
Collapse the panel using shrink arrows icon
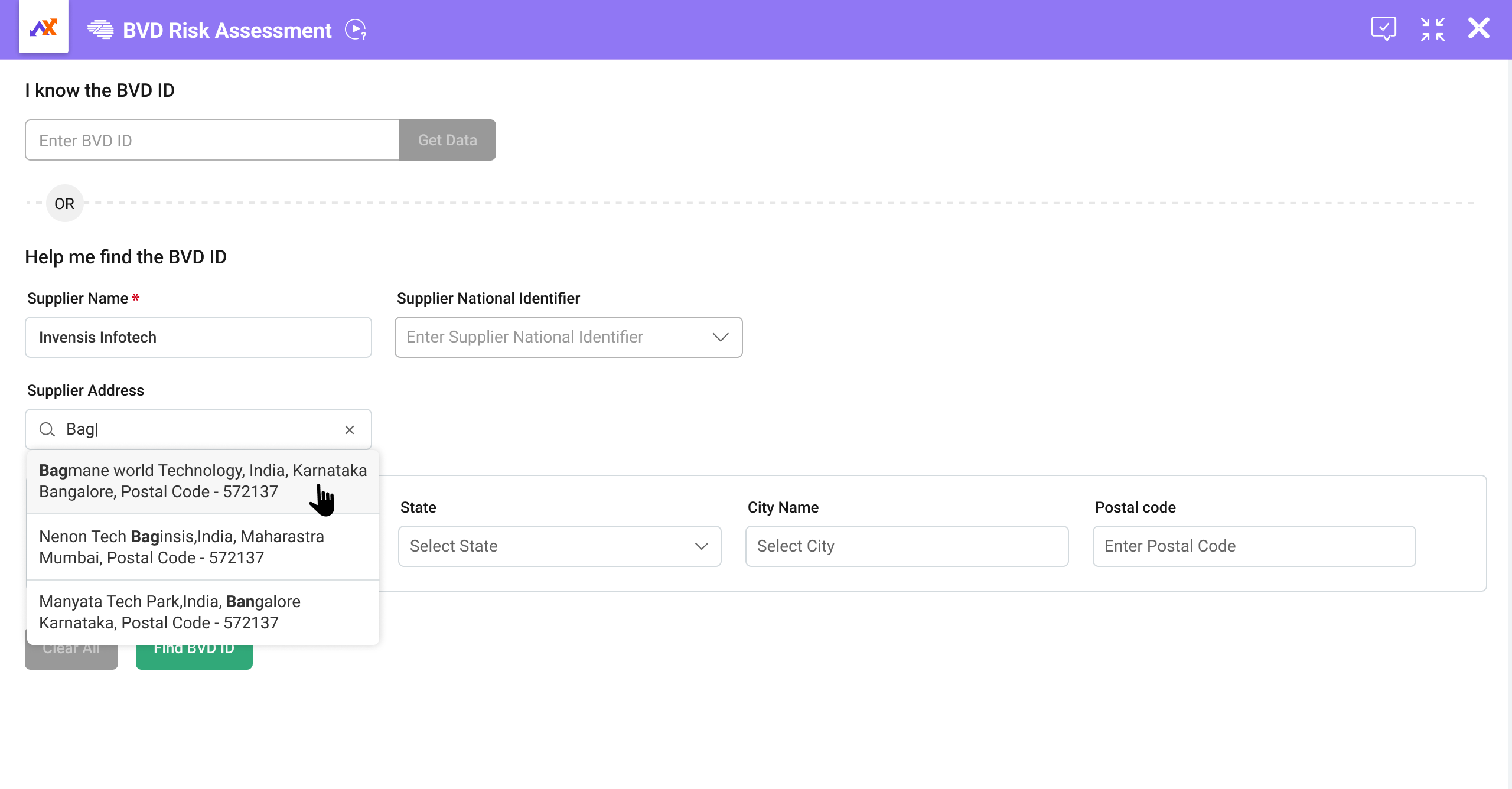point(1432,29)
